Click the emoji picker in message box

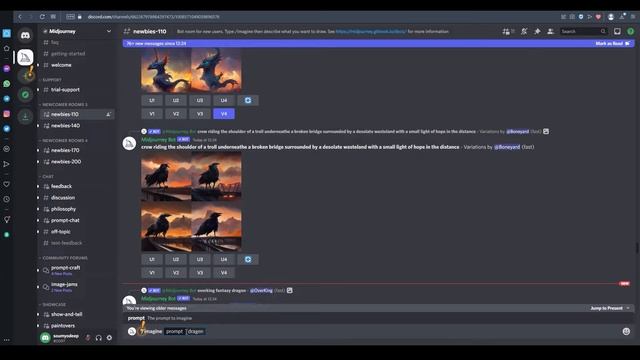(x=626, y=331)
